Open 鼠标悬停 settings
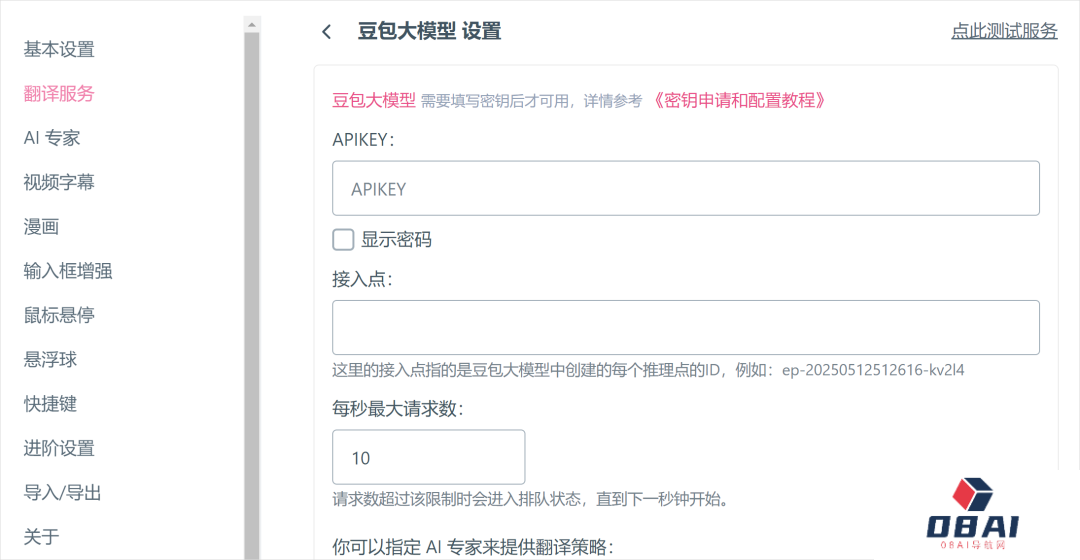Viewport: 1080px width, 560px height. (59, 315)
